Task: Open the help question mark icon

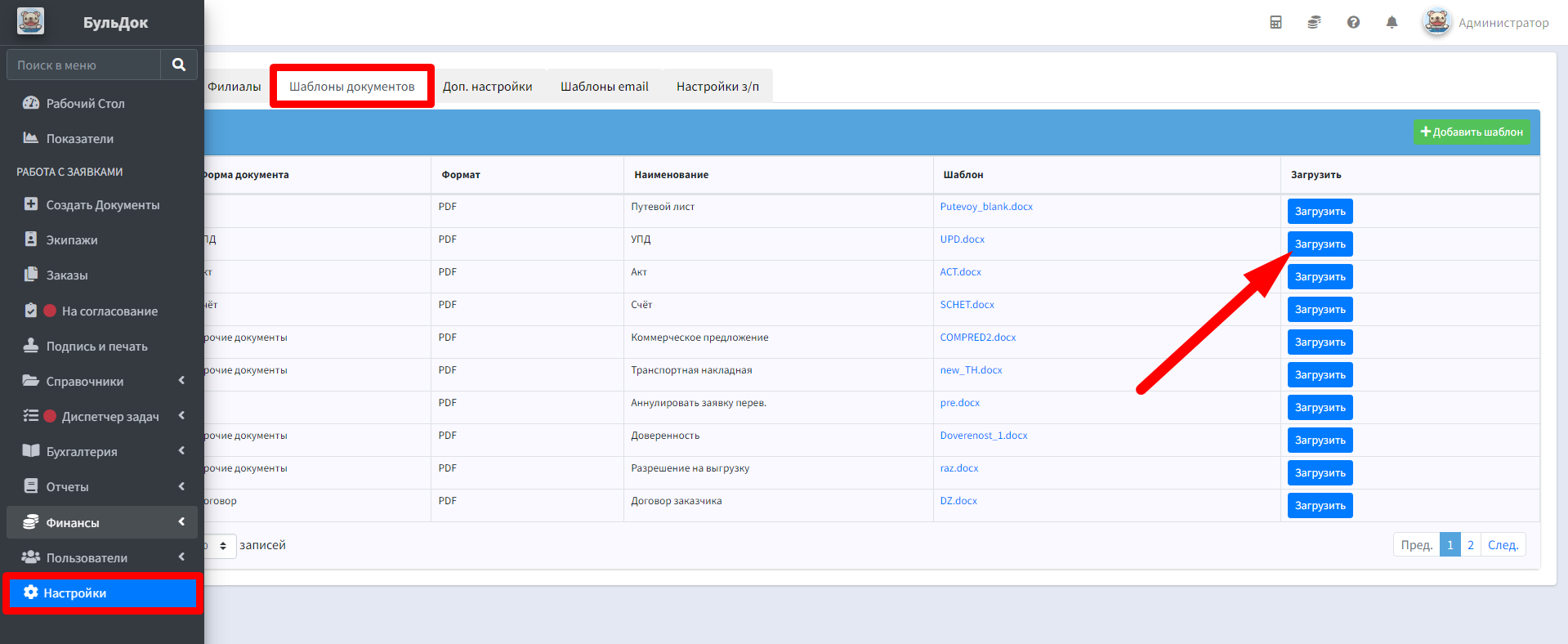Action: [x=1353, y=22]
